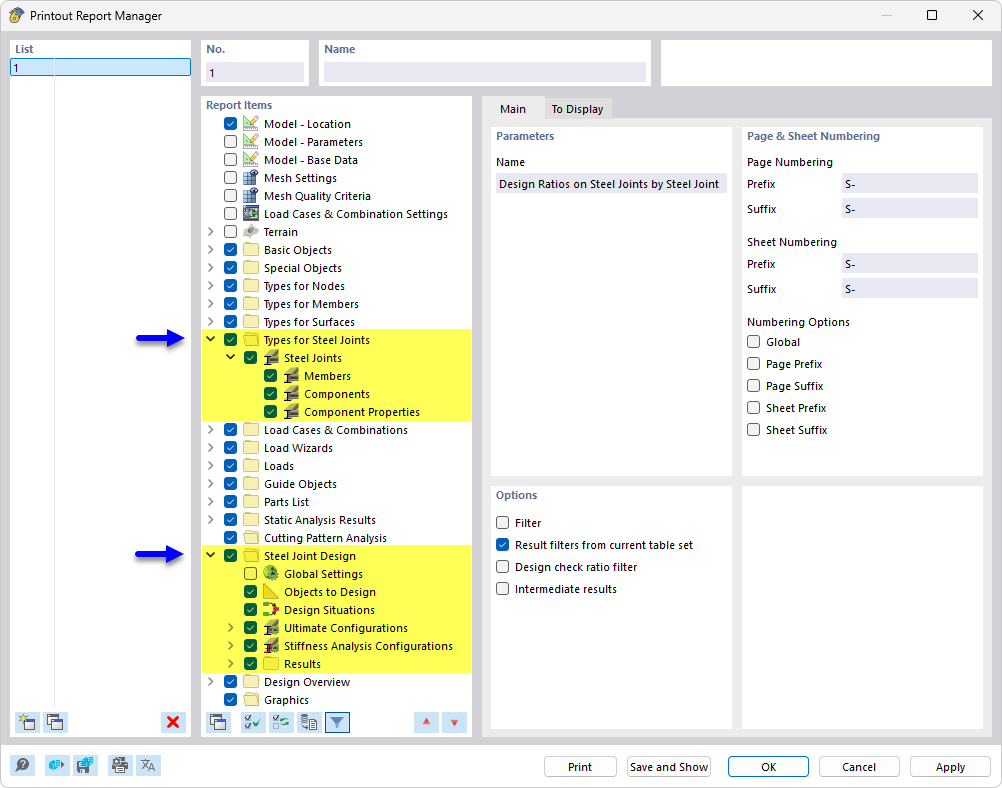Enable the Filter checkbox under Options
The height and width of the screenshot is (788, 1002).
pos(505,523)
